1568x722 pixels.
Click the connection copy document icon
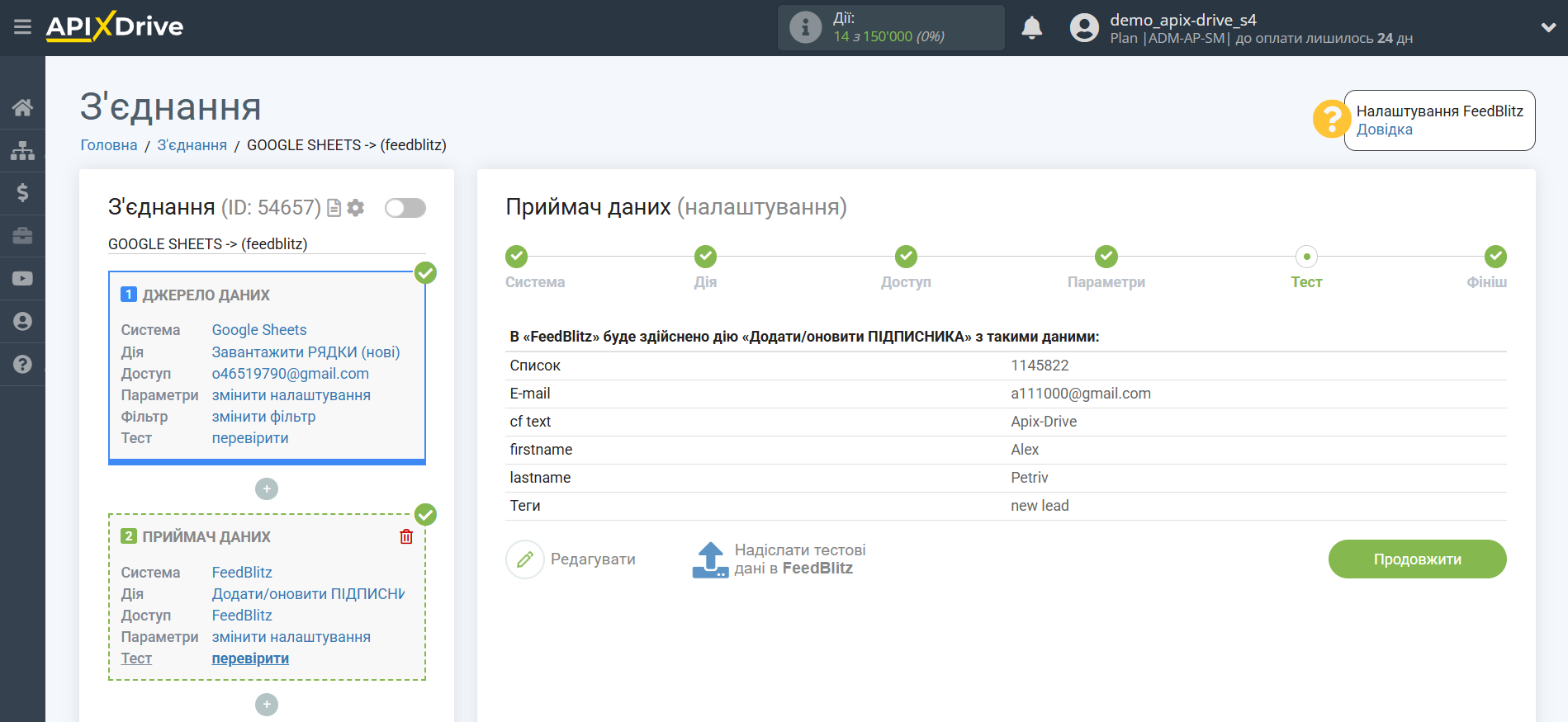coord(334,208)
